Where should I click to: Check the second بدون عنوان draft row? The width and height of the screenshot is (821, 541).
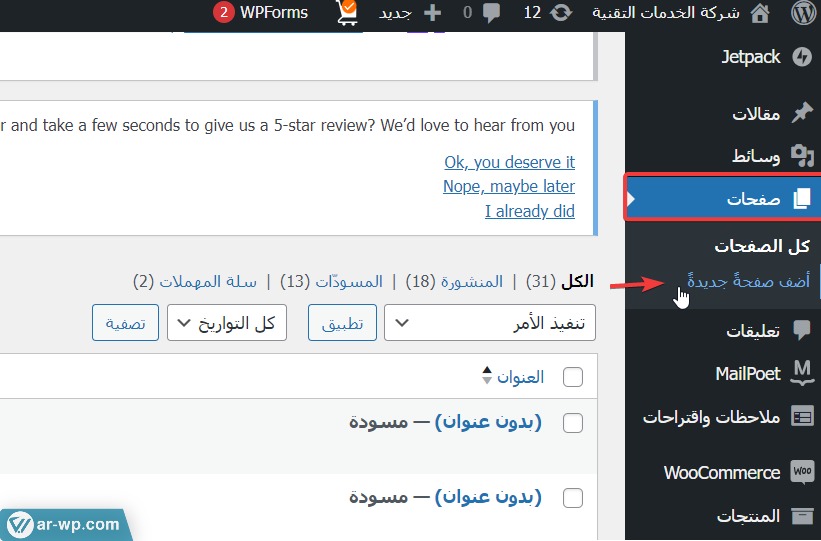pyautogui.click(x=573, y=498)
